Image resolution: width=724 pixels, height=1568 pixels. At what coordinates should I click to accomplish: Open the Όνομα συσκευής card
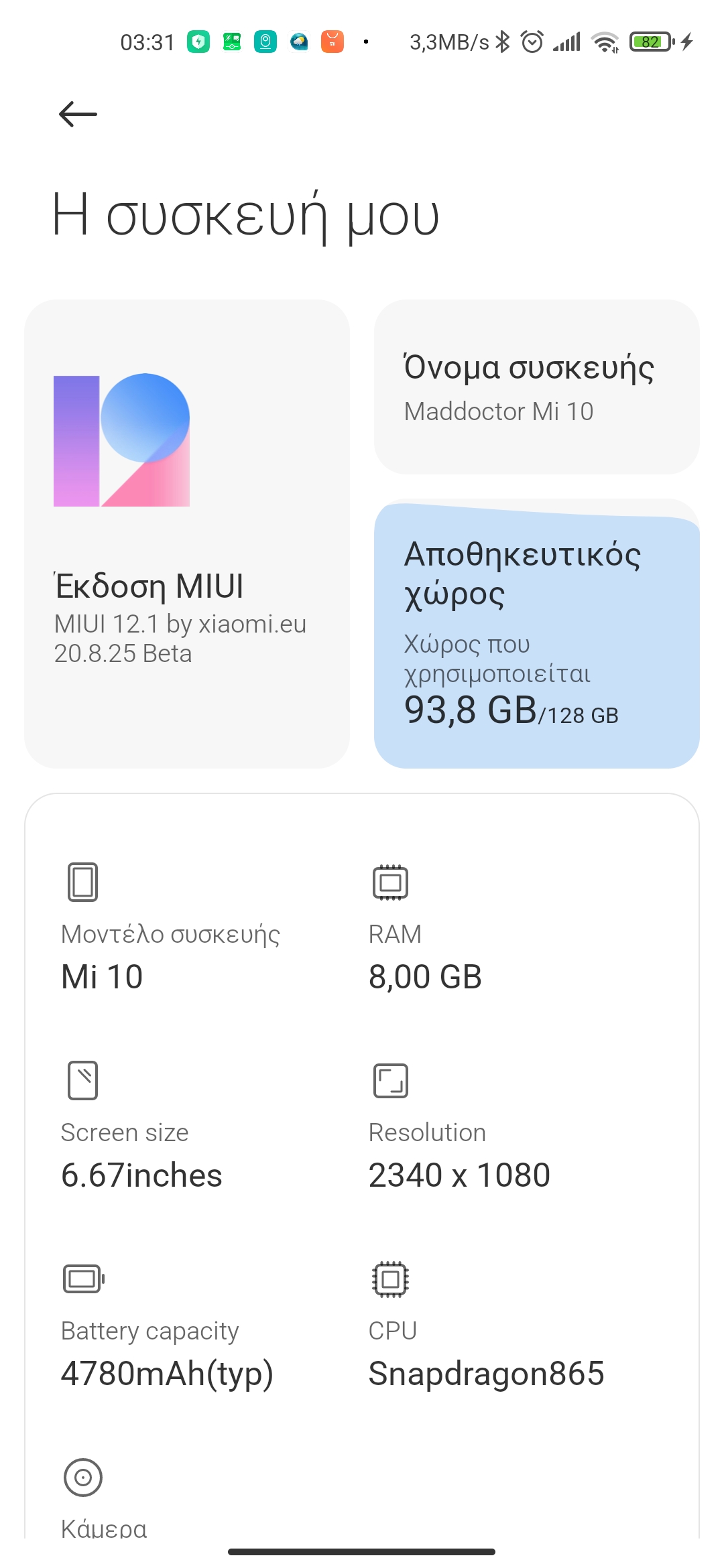coord(536,387)
